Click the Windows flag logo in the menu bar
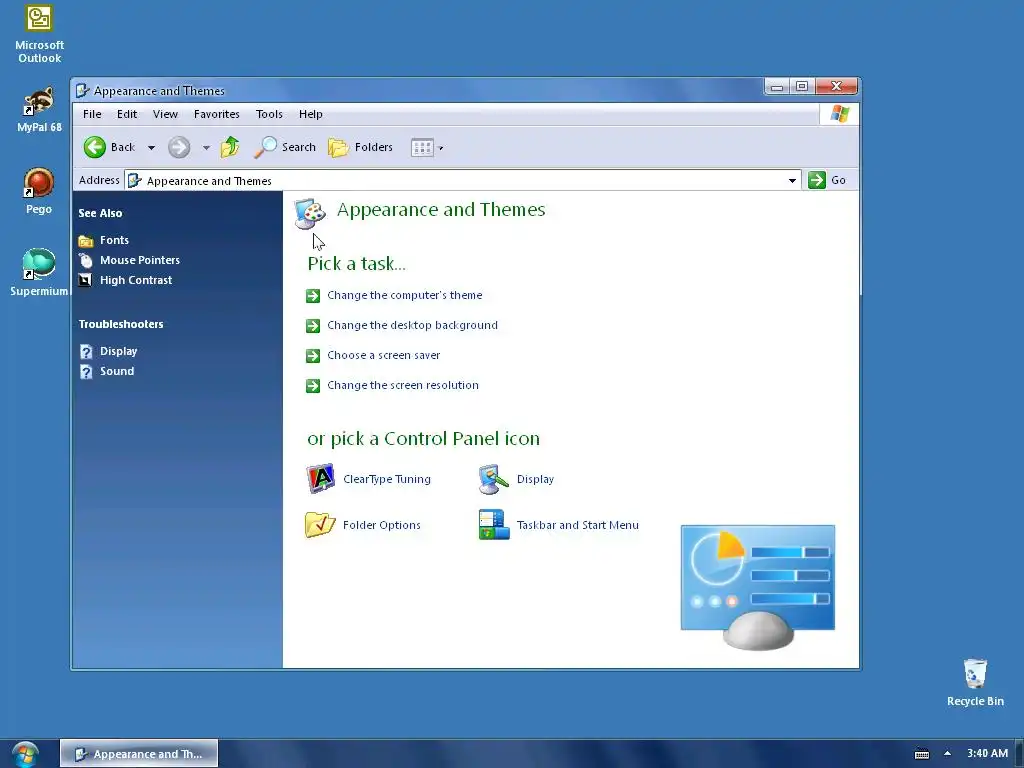This screenshot has height=768, width=1024. click(839, 114)
